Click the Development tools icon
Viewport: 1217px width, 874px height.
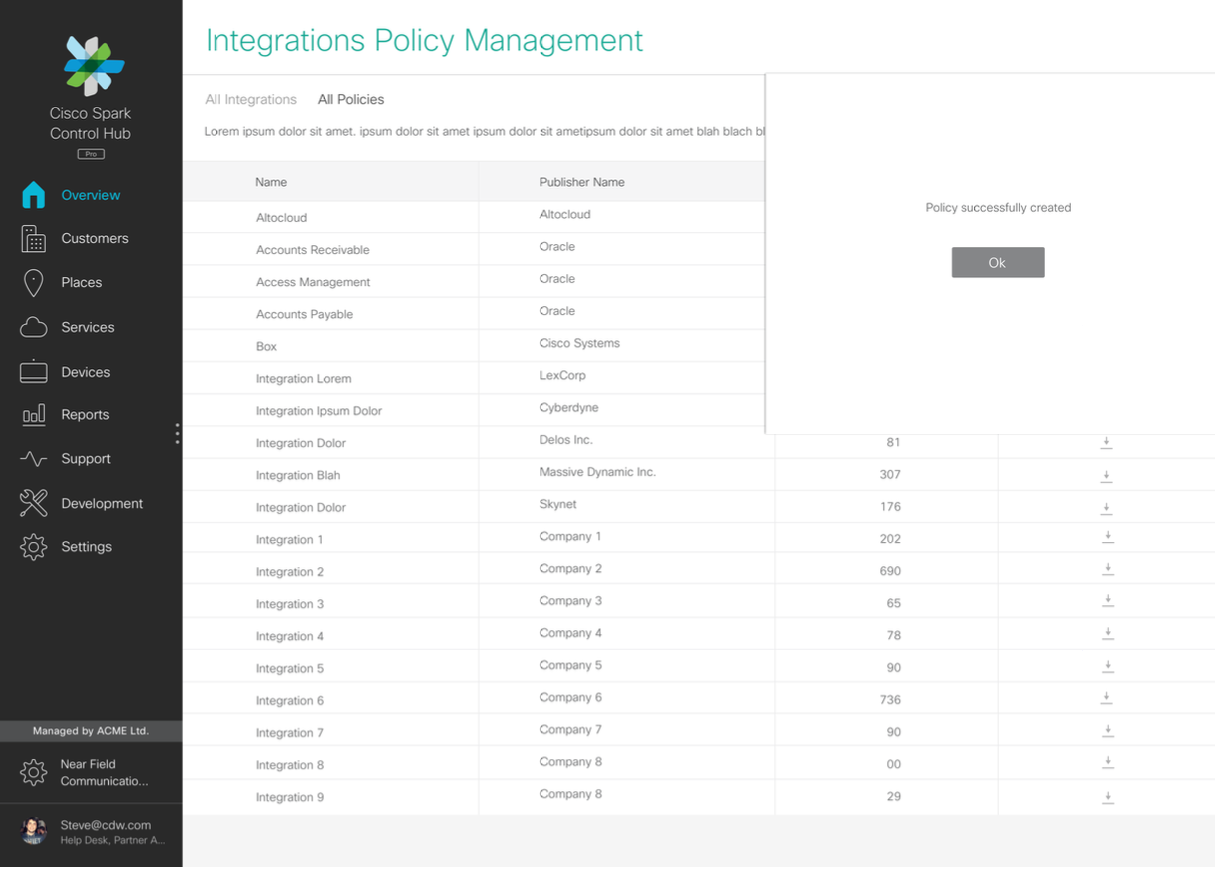point(34,503)
